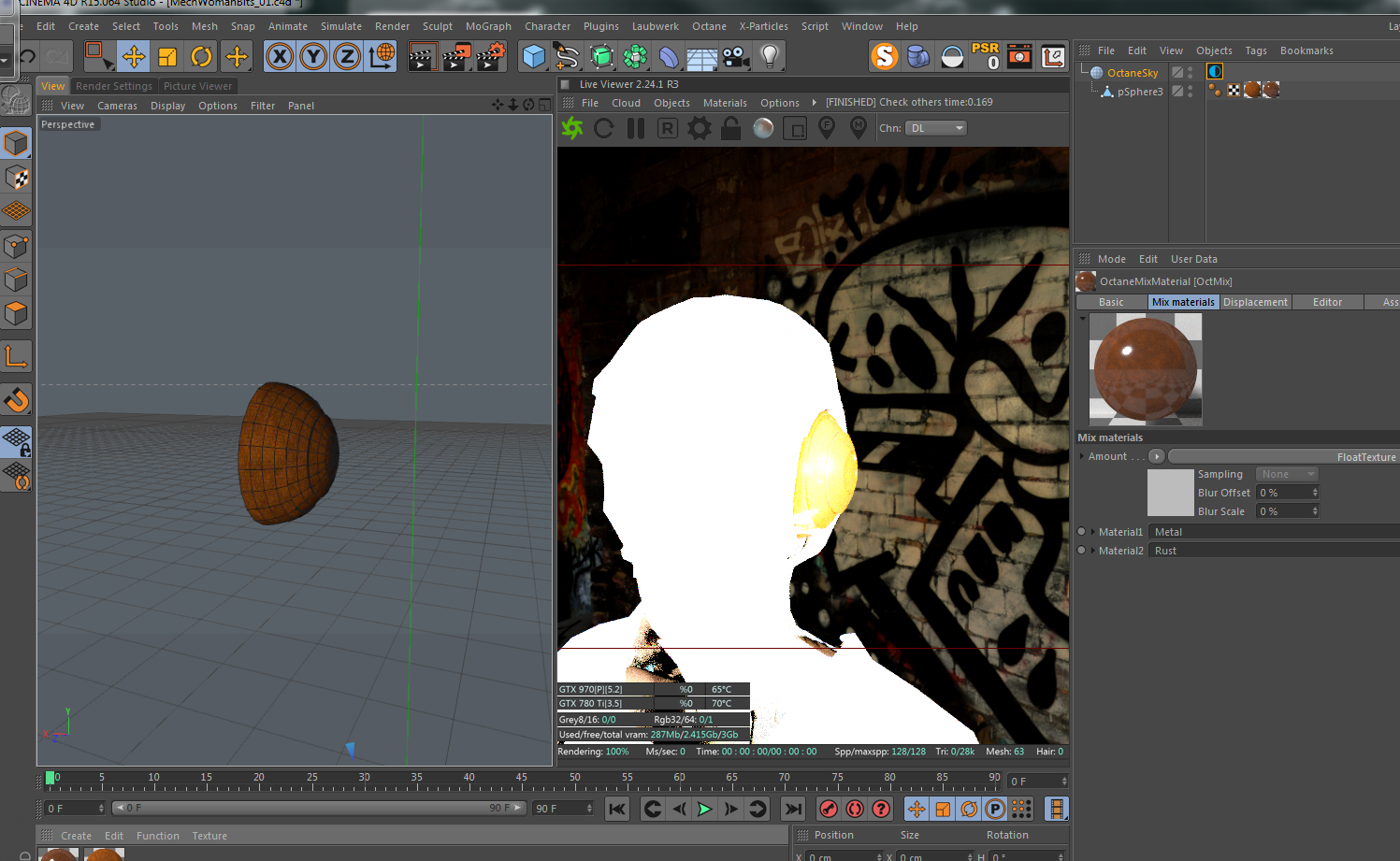The height and width of the screenshot is (861, 1400).
Task: Record active objects keyframe
Action: (829, 809)
